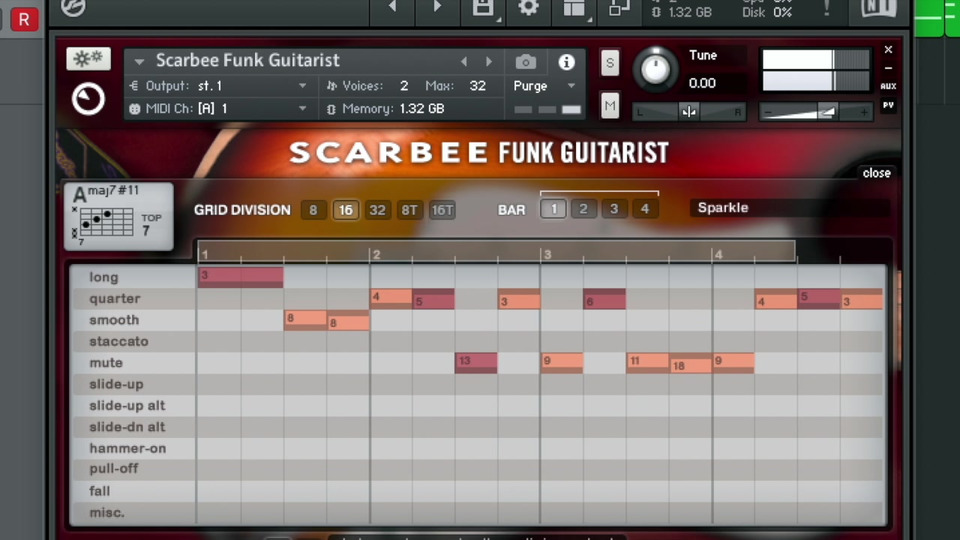The width and height of the screenshot is (960, 540).
Task: Click the mute note labeled 13
Action: click(x=476, y=362)
